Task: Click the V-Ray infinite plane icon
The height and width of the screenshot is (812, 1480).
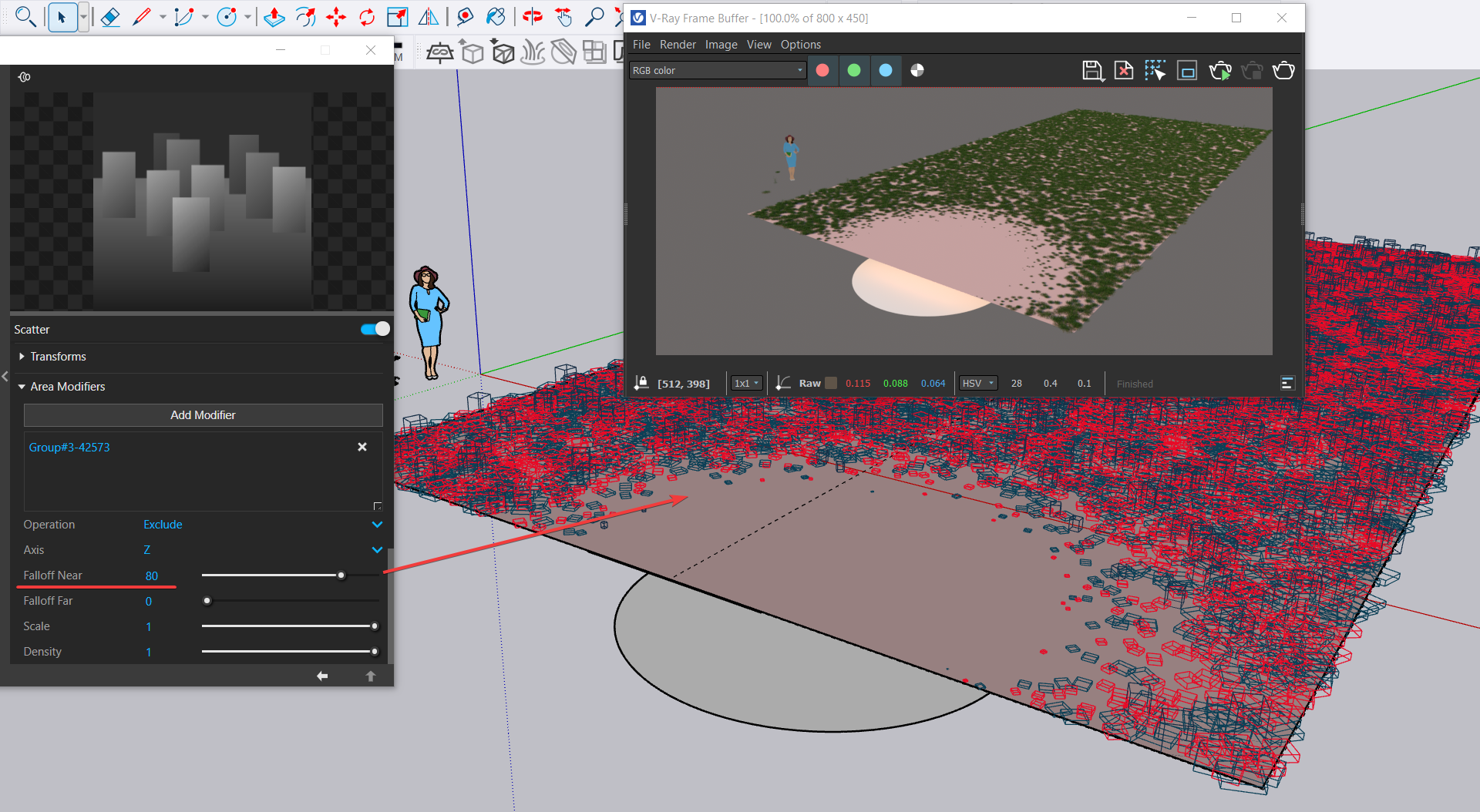Action: pyautogui.click(x=439, y=52)
